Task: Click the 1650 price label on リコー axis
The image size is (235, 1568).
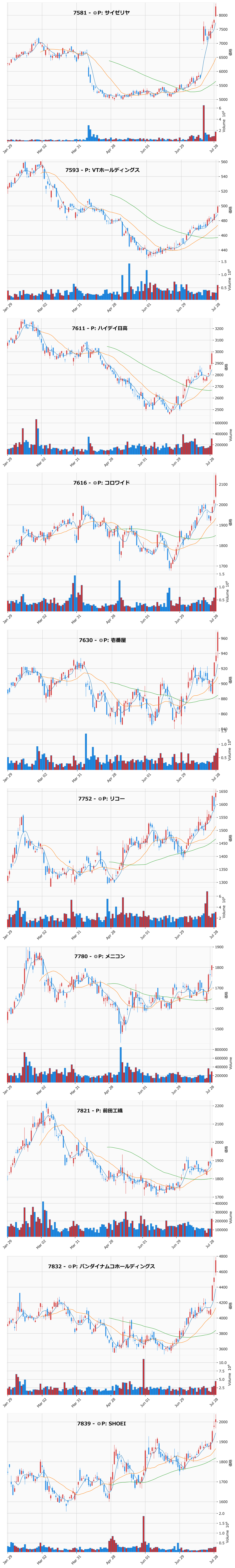Action: pos(223,792)
